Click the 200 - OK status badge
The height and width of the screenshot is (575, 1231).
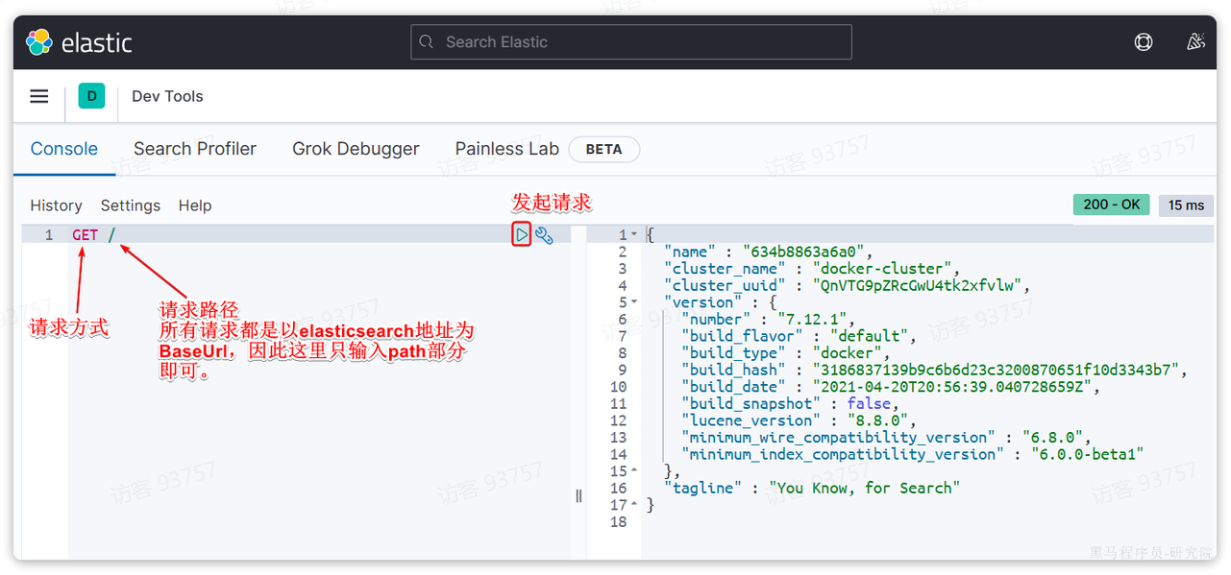(1111, 204)
